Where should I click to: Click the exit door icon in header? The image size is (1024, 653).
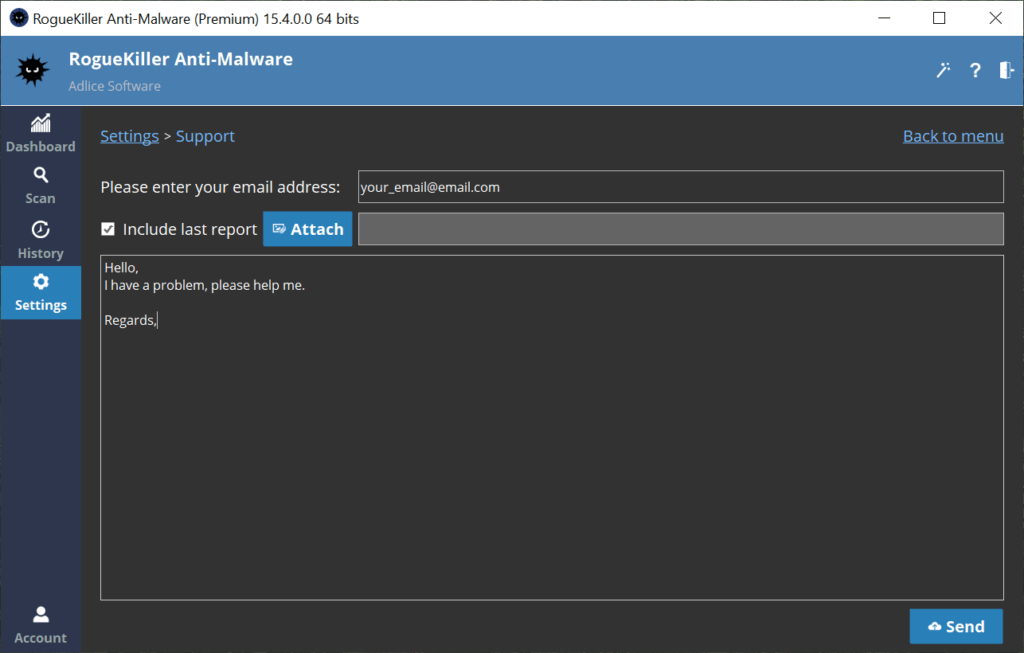1006,70
